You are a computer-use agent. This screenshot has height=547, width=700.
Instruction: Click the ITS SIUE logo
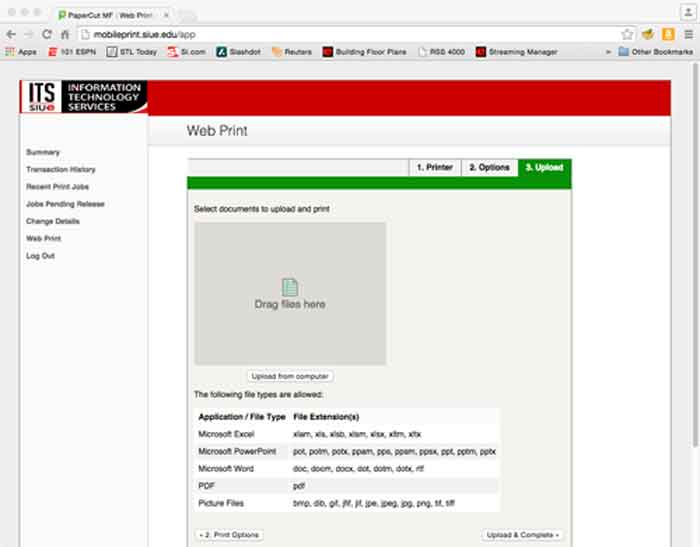click(84, 97)
